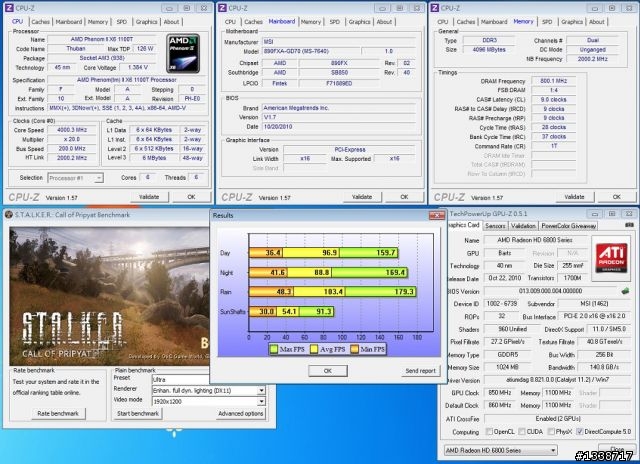The width and height of the screenshot is (640, 464).
Task: Toggle the OpenCL checkbox in GPU-Z
Action: point(489,431)
